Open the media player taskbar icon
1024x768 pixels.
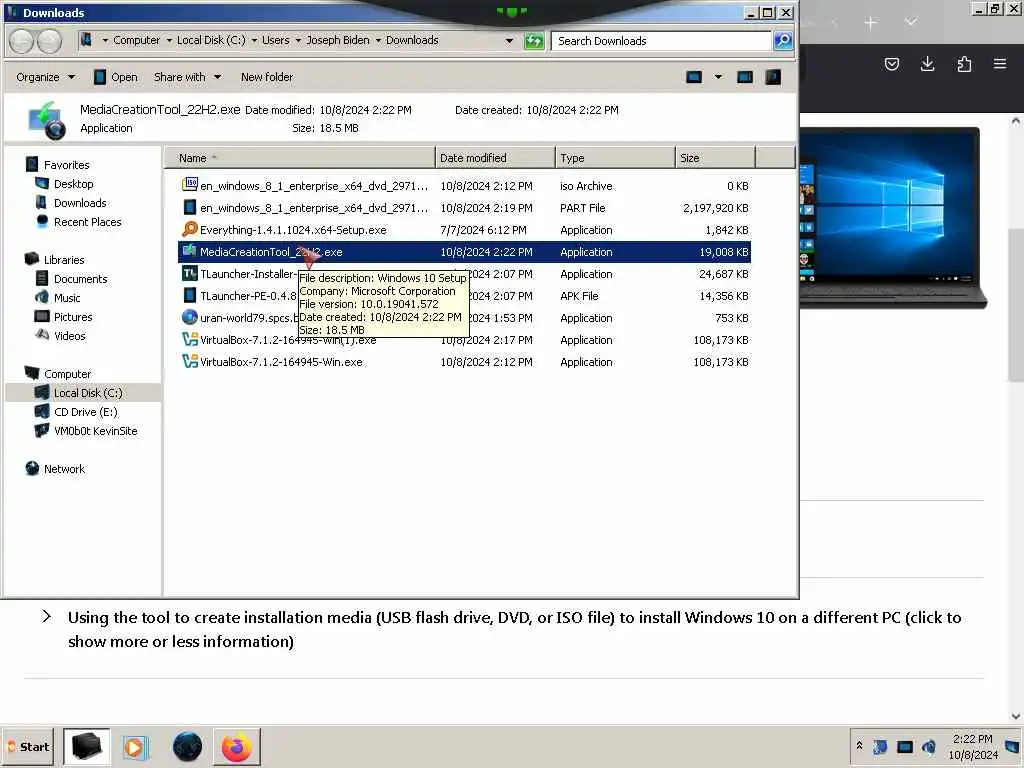(x=136, y=747)
